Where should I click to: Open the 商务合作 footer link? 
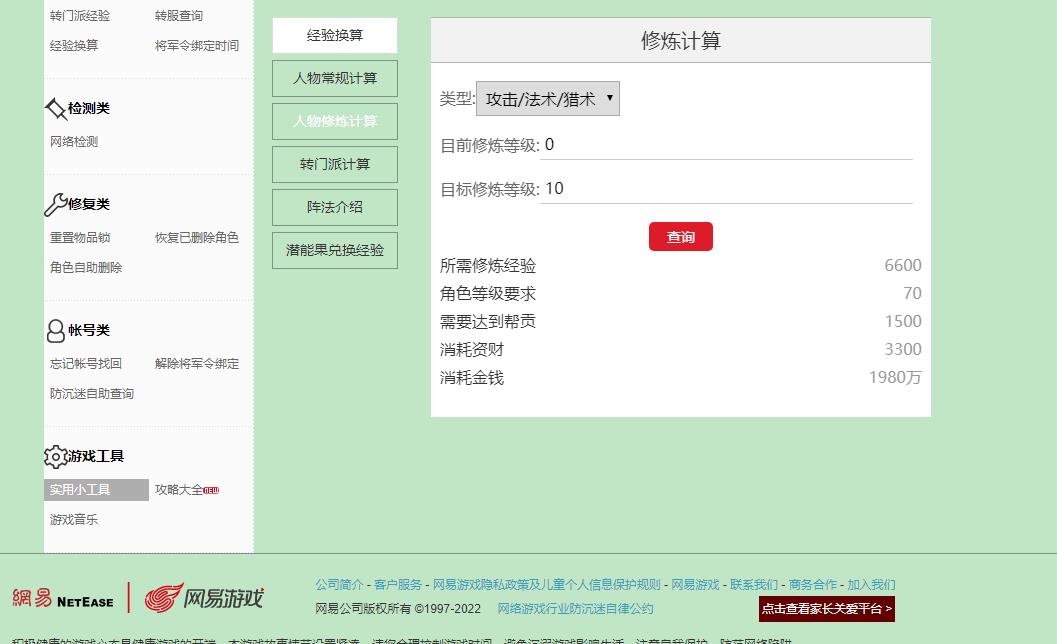coord(813,585)
